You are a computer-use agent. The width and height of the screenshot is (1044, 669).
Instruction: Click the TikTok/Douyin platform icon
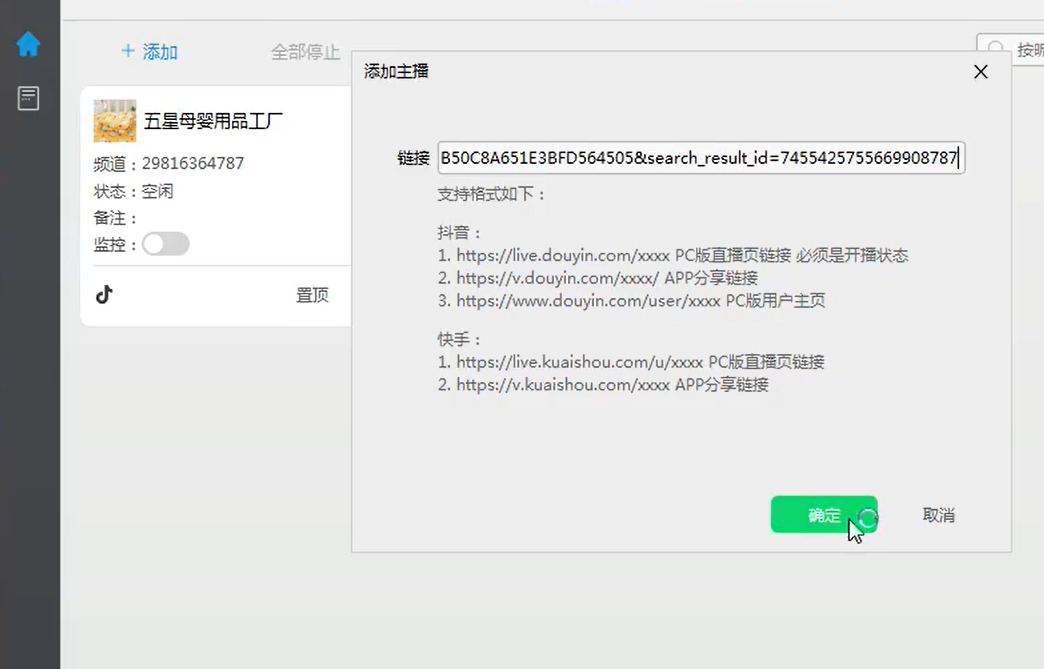click(105, 294)
